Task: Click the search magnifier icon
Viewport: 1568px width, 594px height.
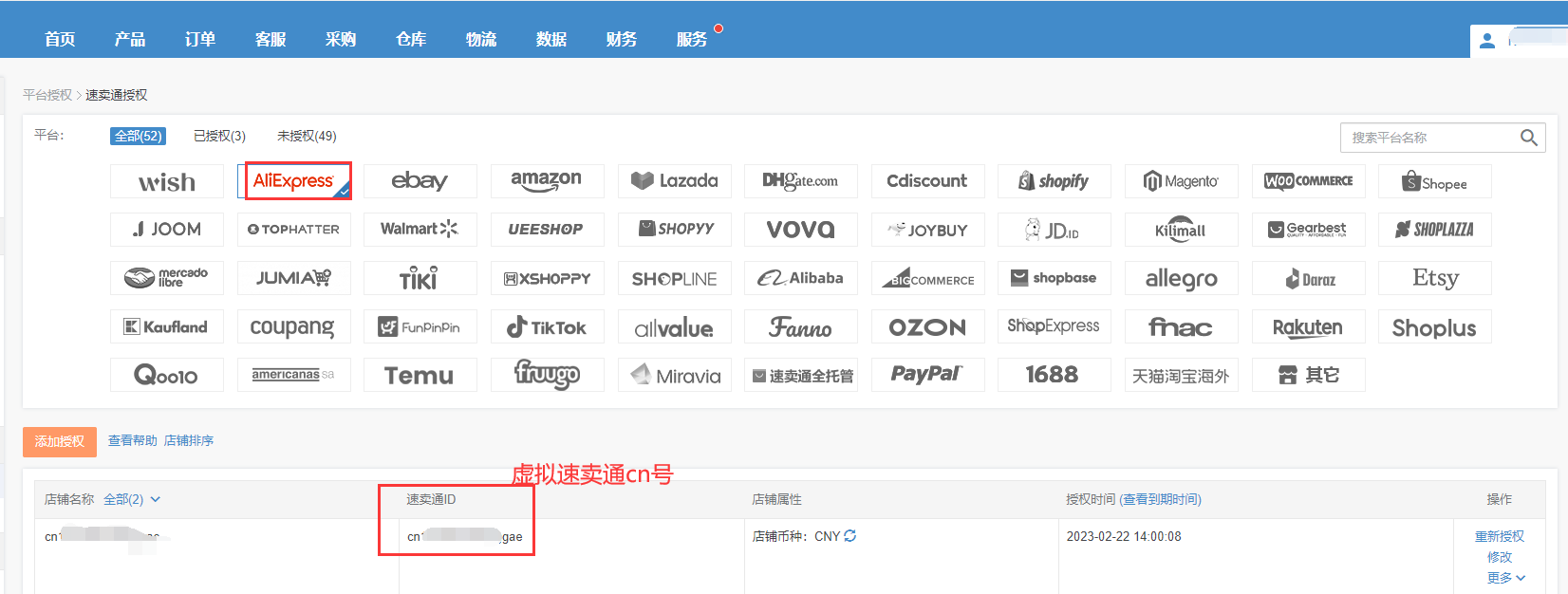Action: coord(1528,138)
